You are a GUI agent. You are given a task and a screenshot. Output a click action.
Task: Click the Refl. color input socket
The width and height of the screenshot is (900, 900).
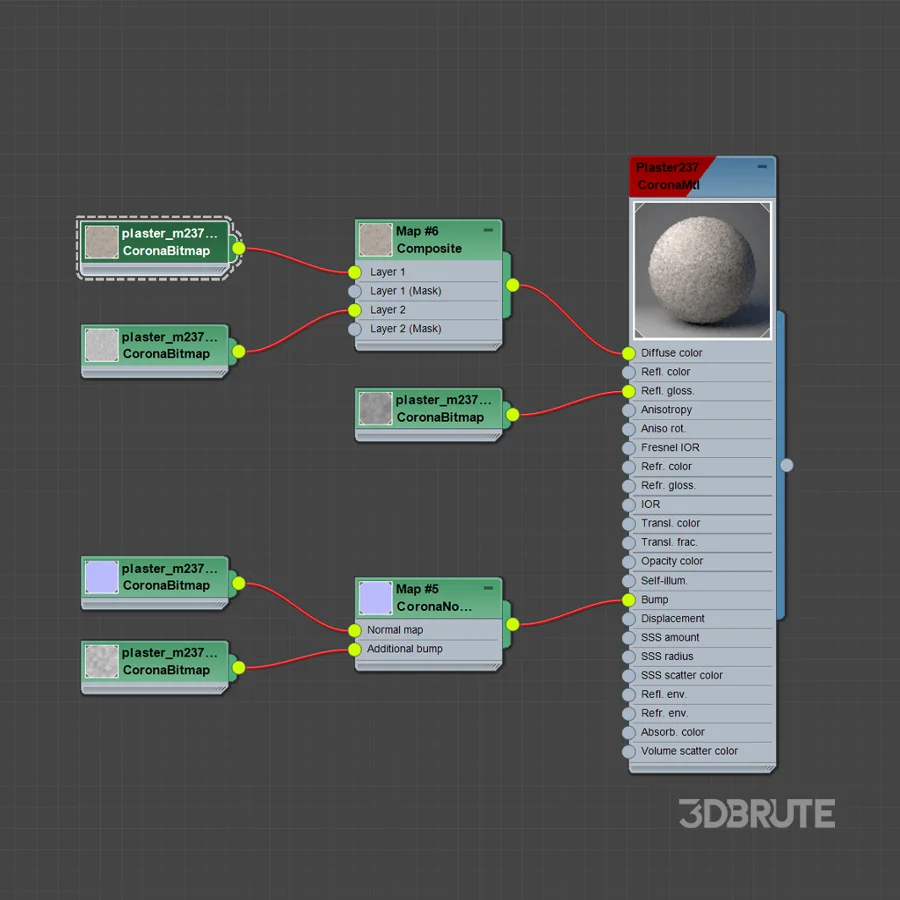click(629, 372)
